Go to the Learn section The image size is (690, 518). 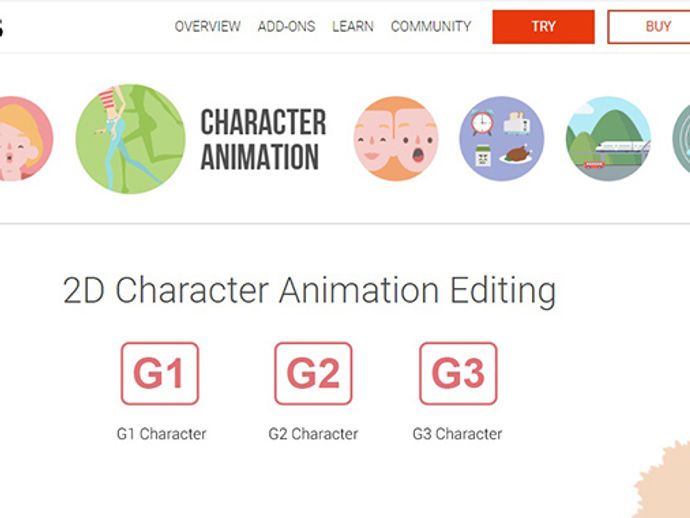tap(352, 26)
